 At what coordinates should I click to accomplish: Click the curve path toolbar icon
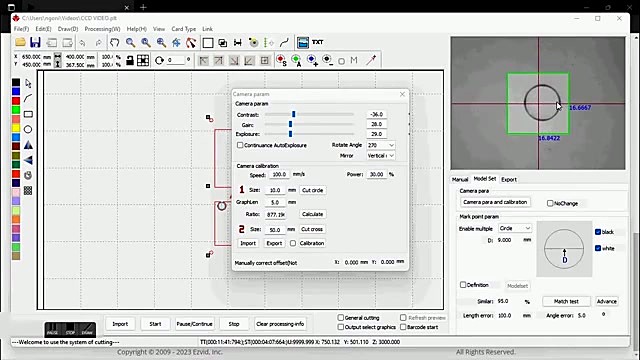(284, 42)
